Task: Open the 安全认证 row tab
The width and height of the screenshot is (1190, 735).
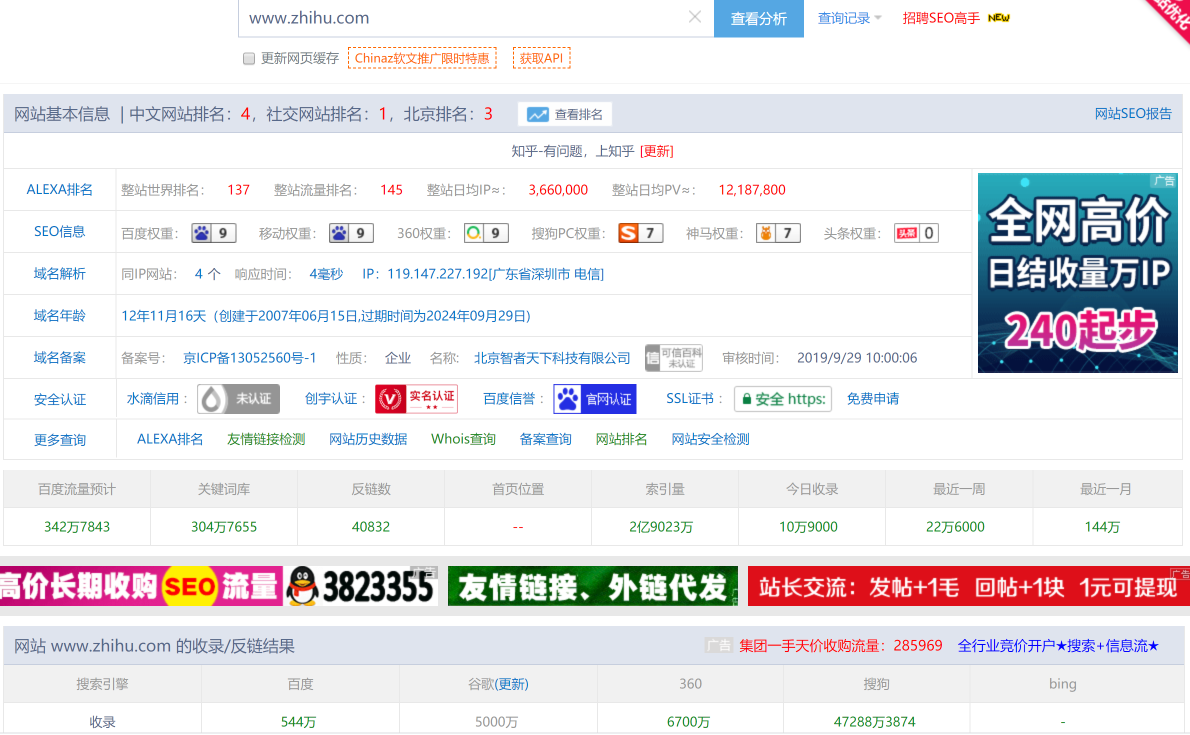Action: point(60,399)
